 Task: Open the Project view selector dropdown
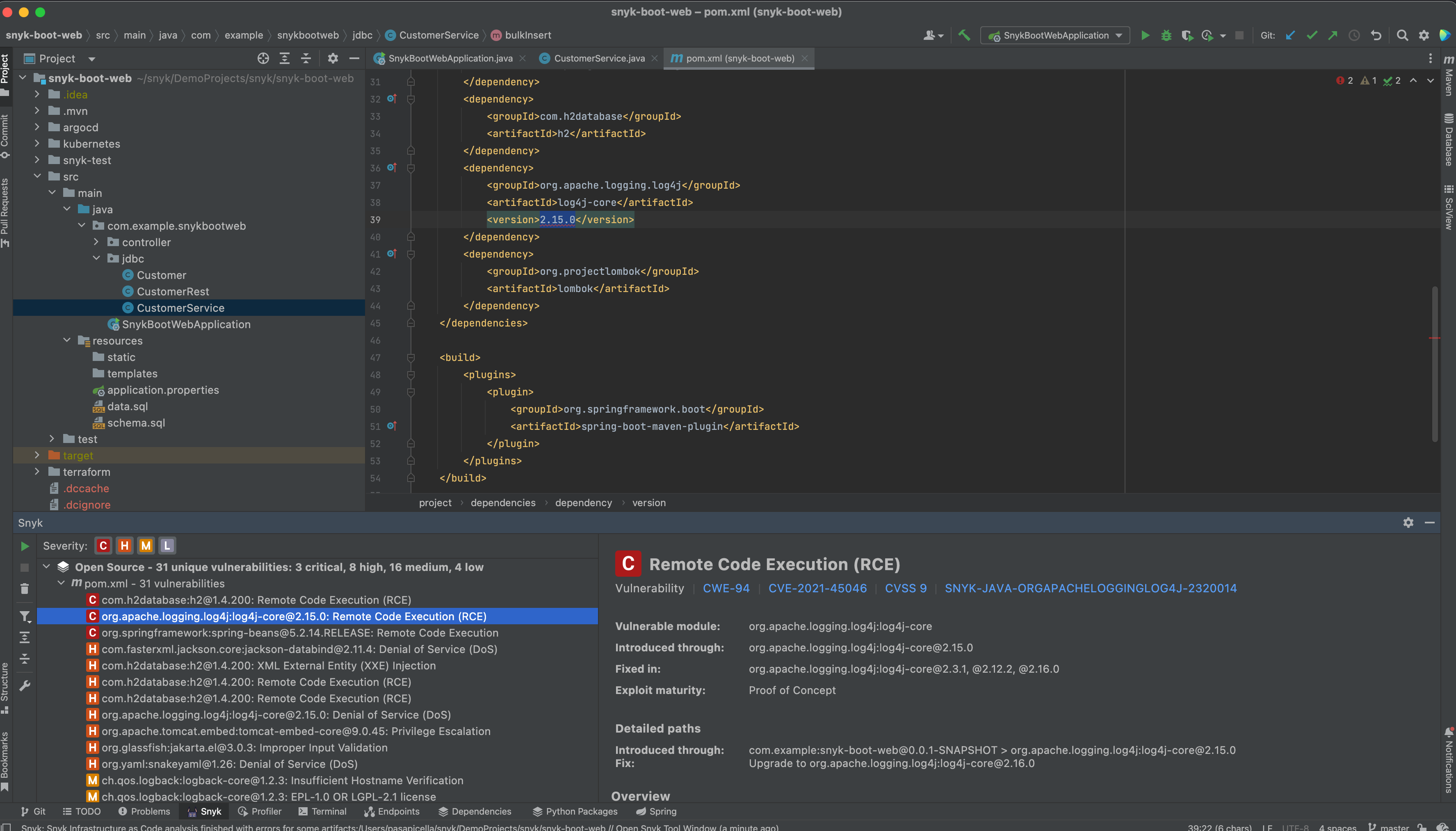tap(91, 59)
